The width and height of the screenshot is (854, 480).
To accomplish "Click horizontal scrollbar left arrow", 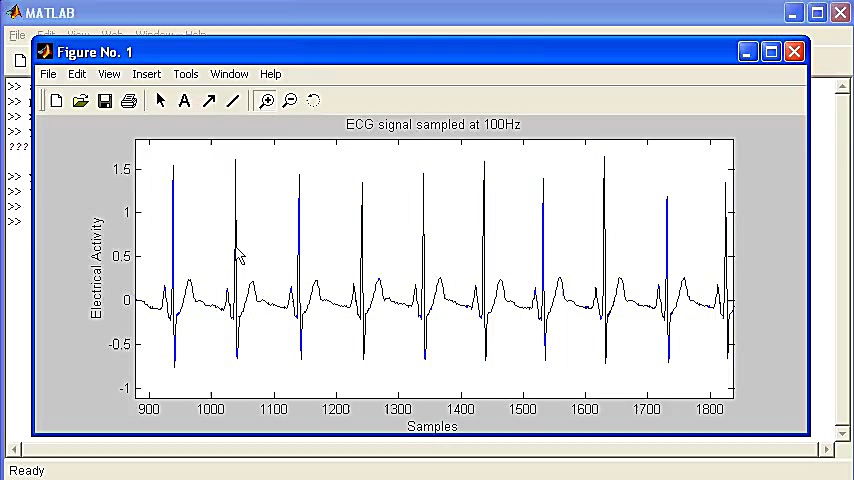I will [14, 449].
